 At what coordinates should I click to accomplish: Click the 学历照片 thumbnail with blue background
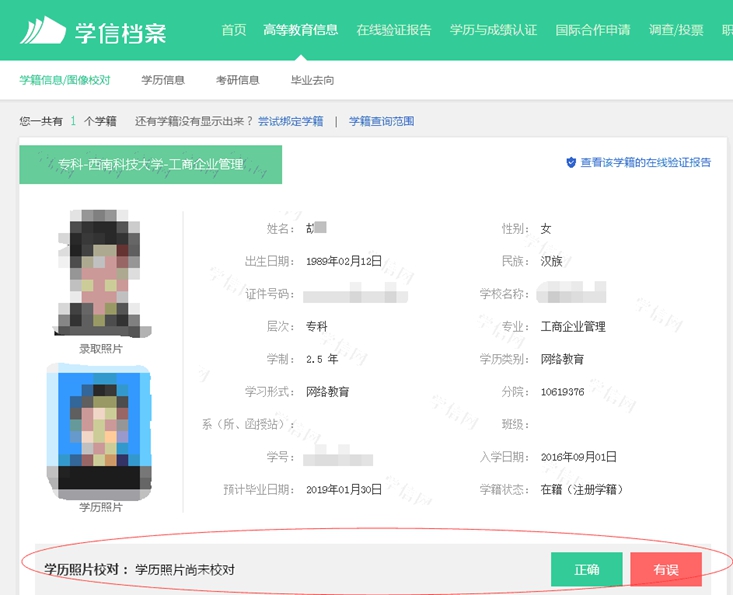(99, 432)
